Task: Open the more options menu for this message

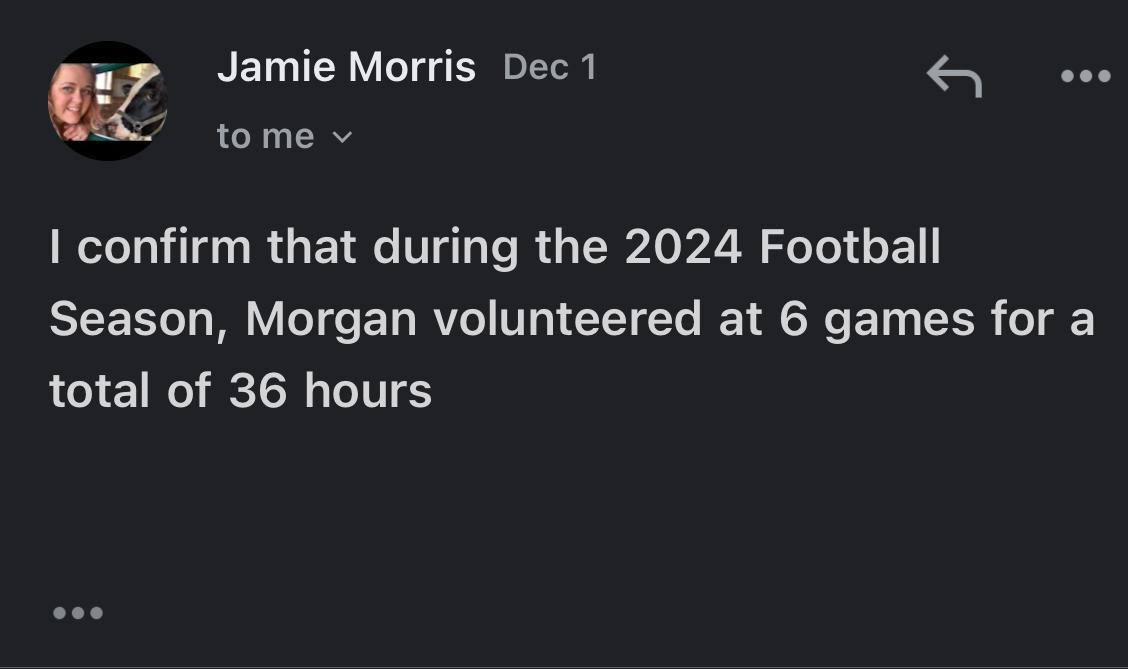Action: click(1086, 76)
